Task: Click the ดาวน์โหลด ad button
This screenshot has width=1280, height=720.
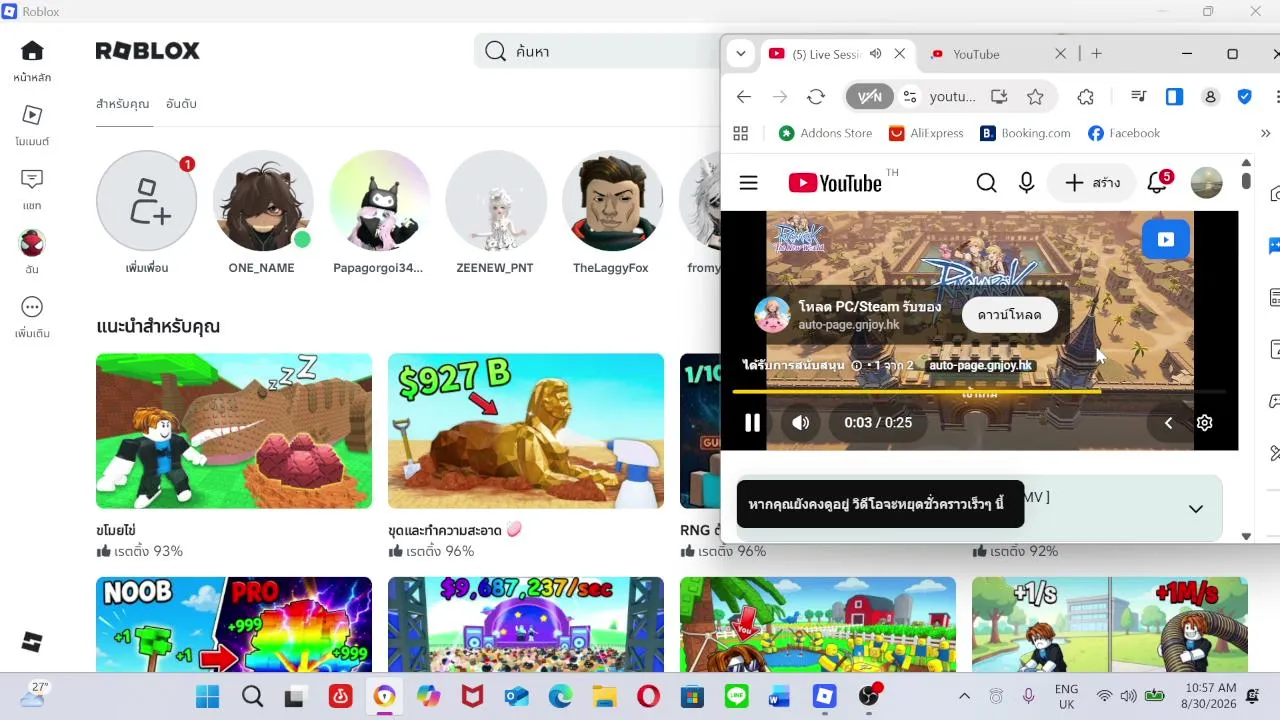Action: (x=1010, y=315)
